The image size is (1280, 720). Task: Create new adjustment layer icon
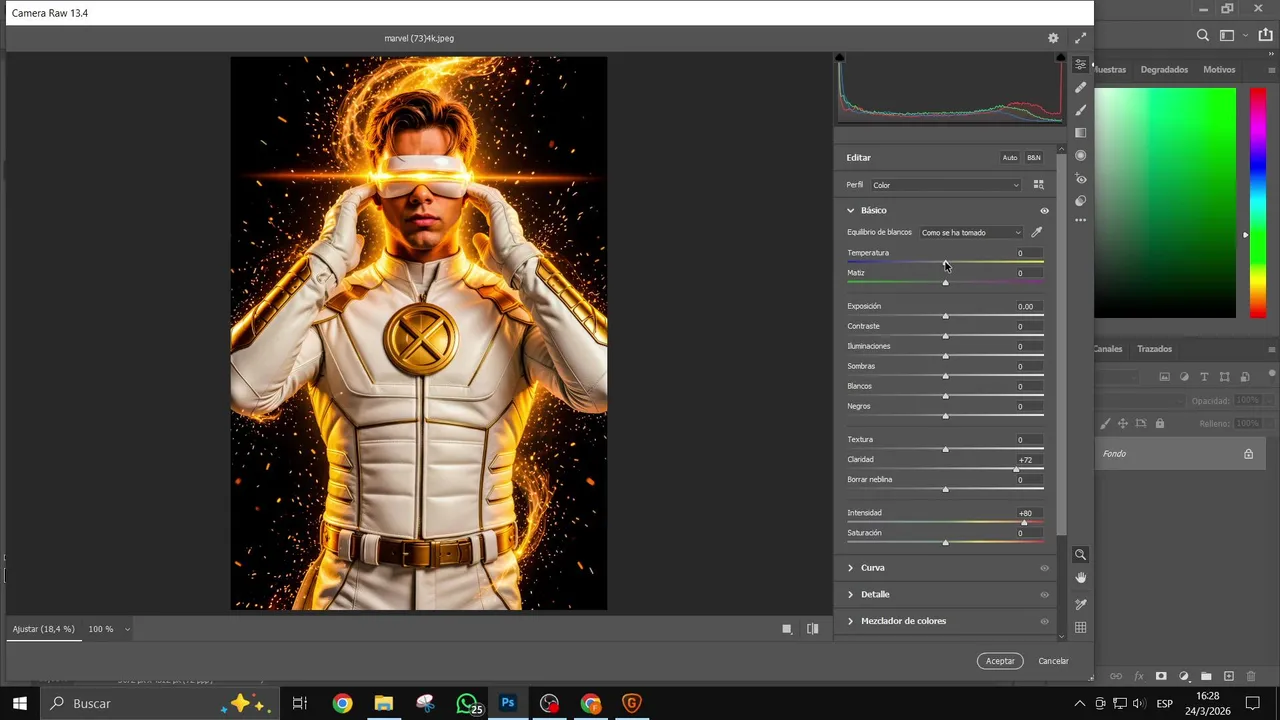(1184, 676)
